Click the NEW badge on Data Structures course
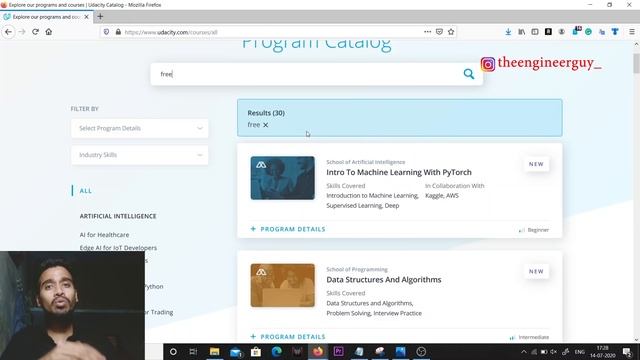Viewport: 640px width, 360px height. pyautogui.click(x=536, y=271)
